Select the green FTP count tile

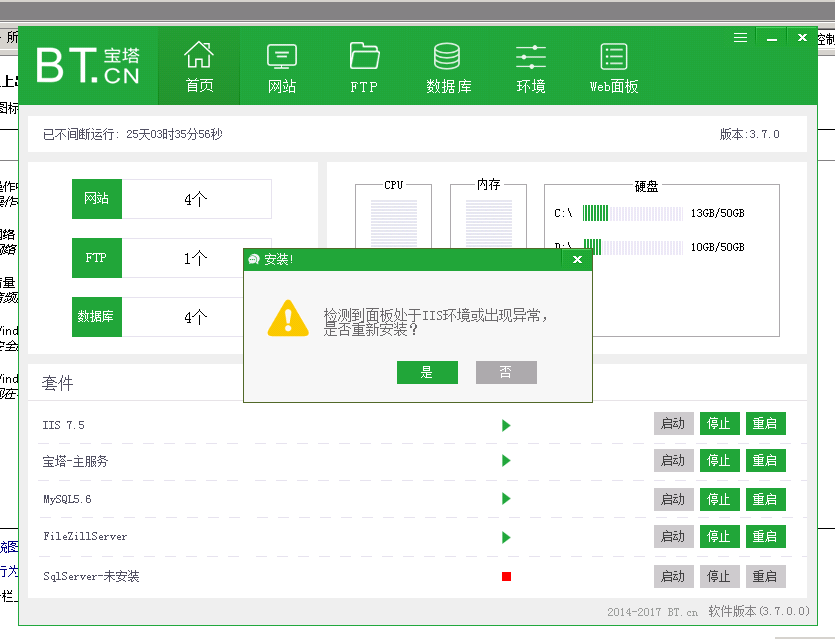pyautogui.click(x=97, y=258)
